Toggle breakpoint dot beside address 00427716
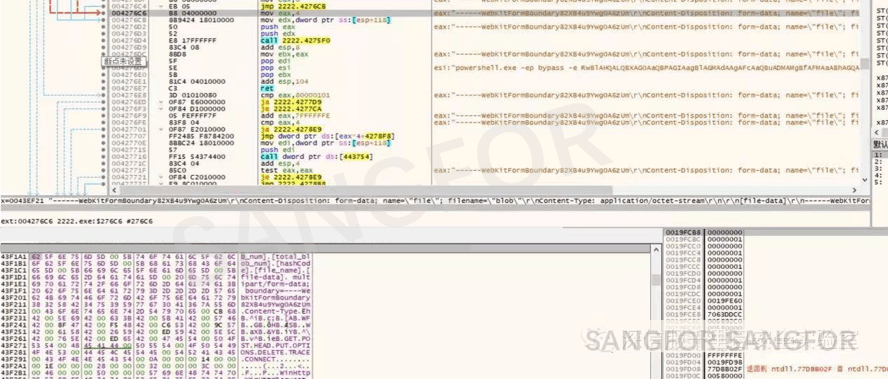The image size is (888, 387). pyautogui.click(x=103, y=156)
